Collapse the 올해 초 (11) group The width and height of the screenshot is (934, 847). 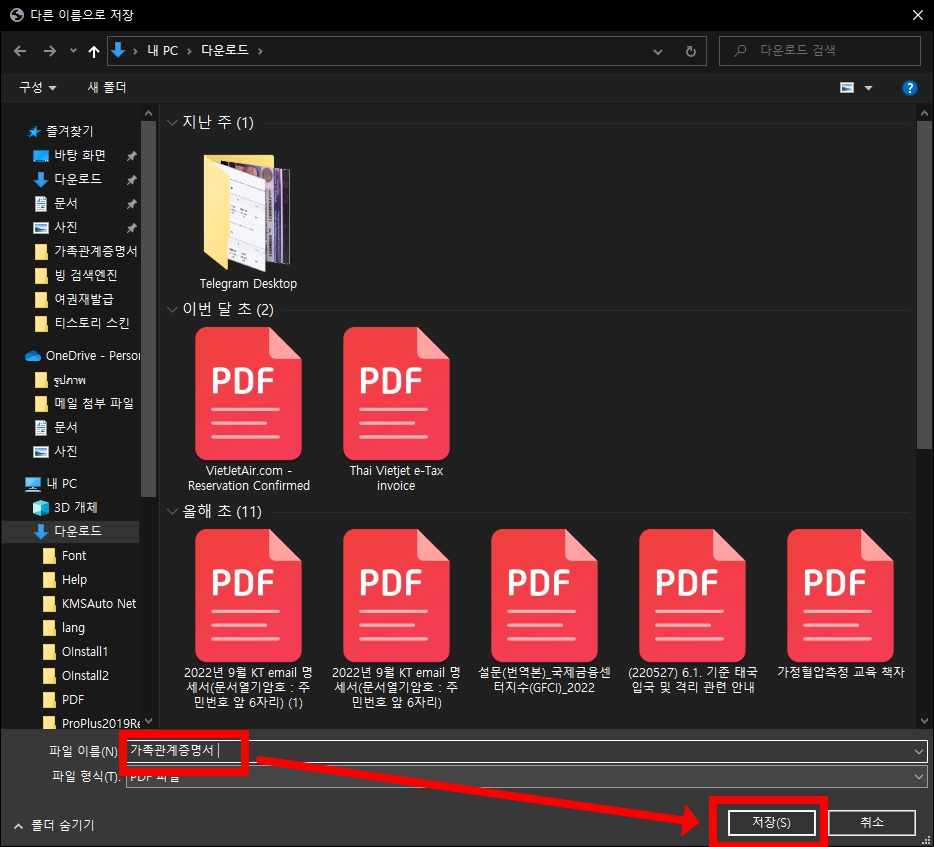[x=172, y=511]
